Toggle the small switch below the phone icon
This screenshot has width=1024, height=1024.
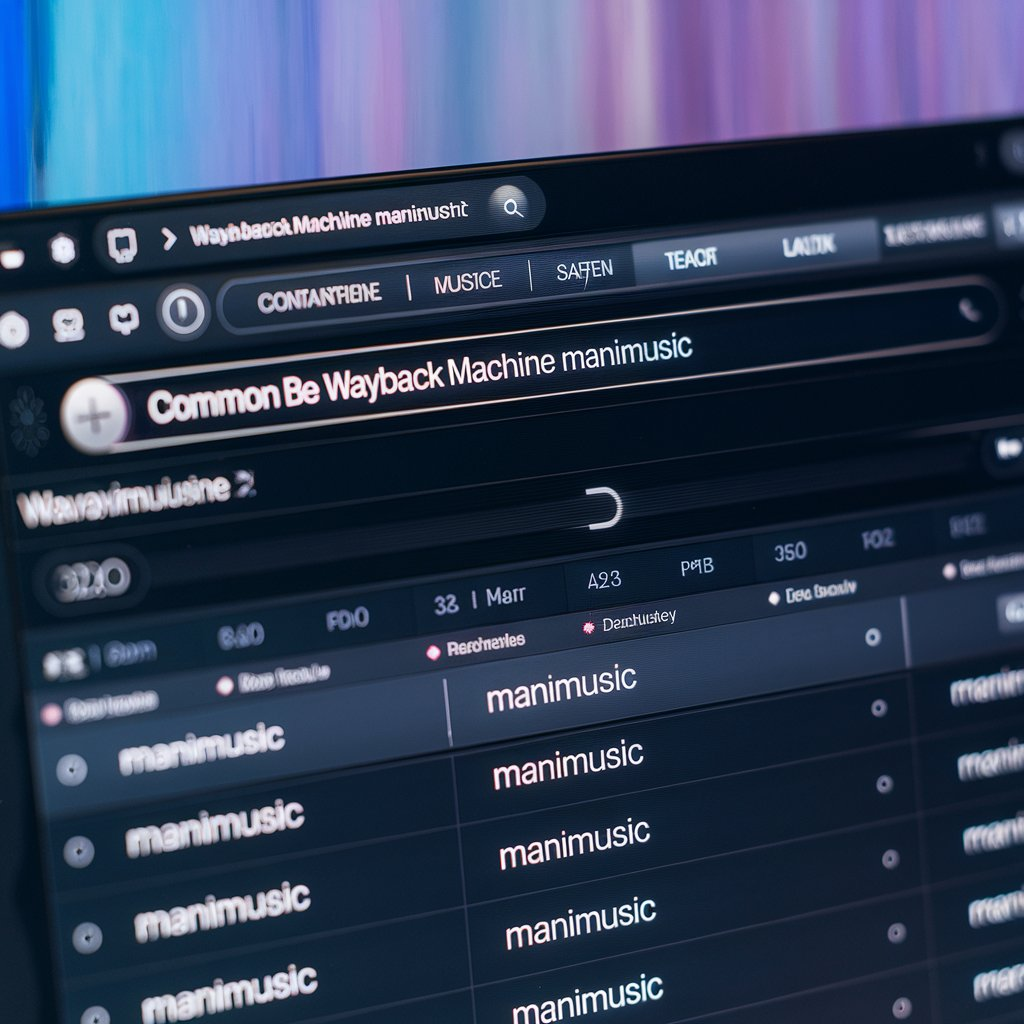click(x=1008, y=449)
